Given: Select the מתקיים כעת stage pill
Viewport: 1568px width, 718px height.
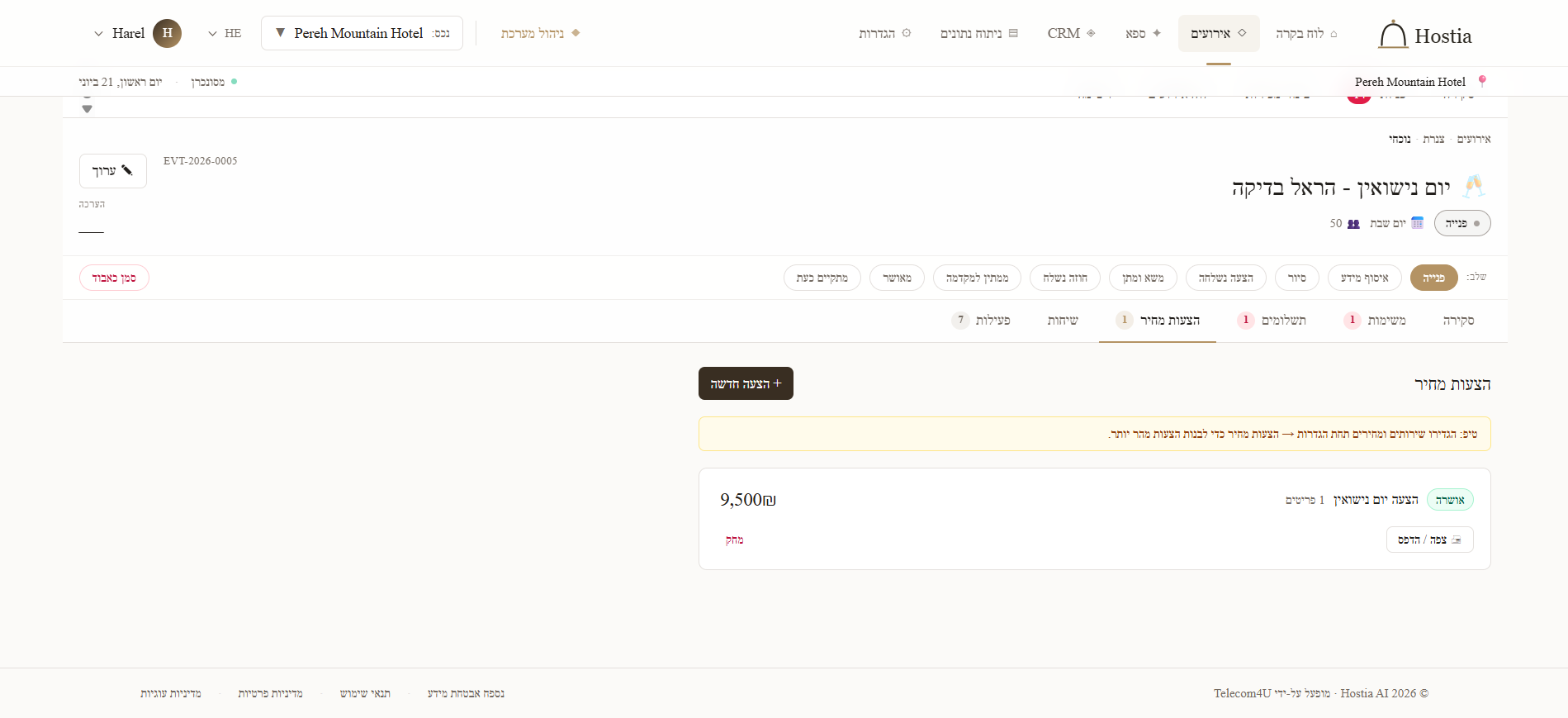Looking at the screenshot, I should tap(822, 278).
